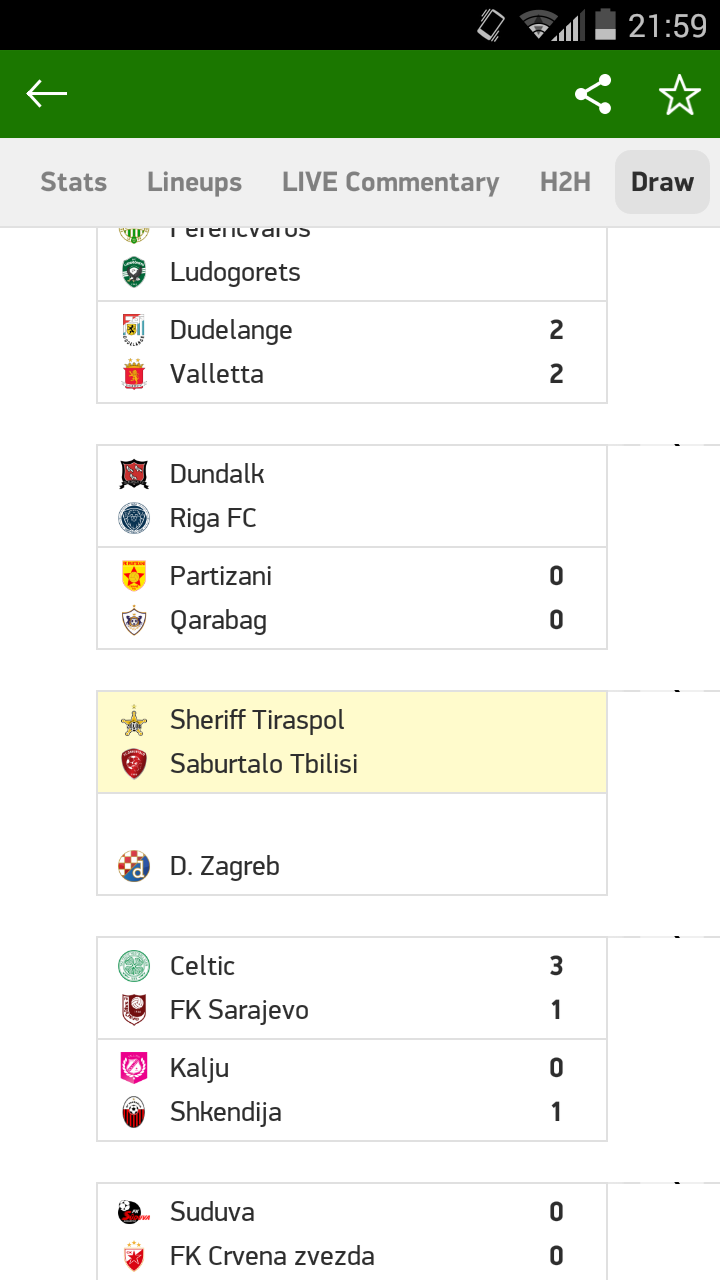Switch to LIVE Commentary tab
Viewport: 720px width, 1280px height.
(x=390, y=182)
